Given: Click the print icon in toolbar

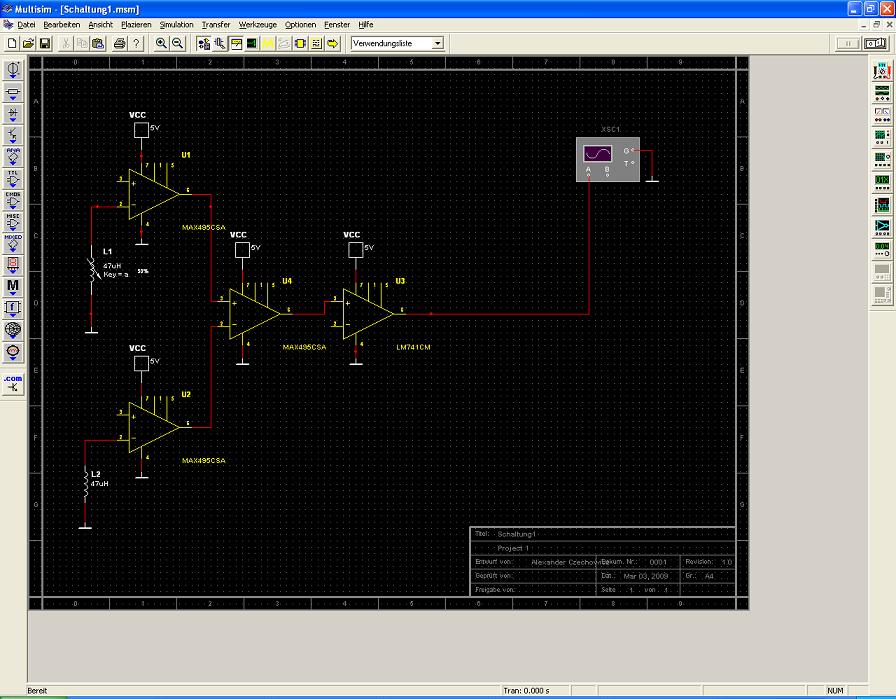Looking at the screenshot, I should point(119,44).
